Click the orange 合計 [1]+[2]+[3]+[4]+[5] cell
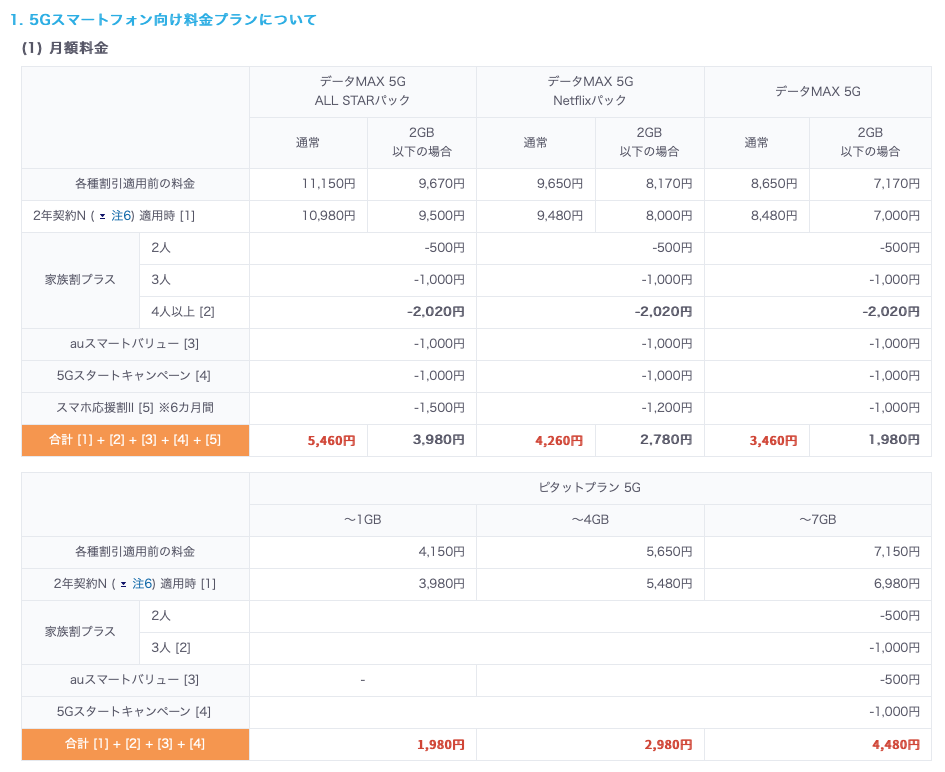Image resolution: width=945 pixels, height=772 pixels. tap(135, 440)
